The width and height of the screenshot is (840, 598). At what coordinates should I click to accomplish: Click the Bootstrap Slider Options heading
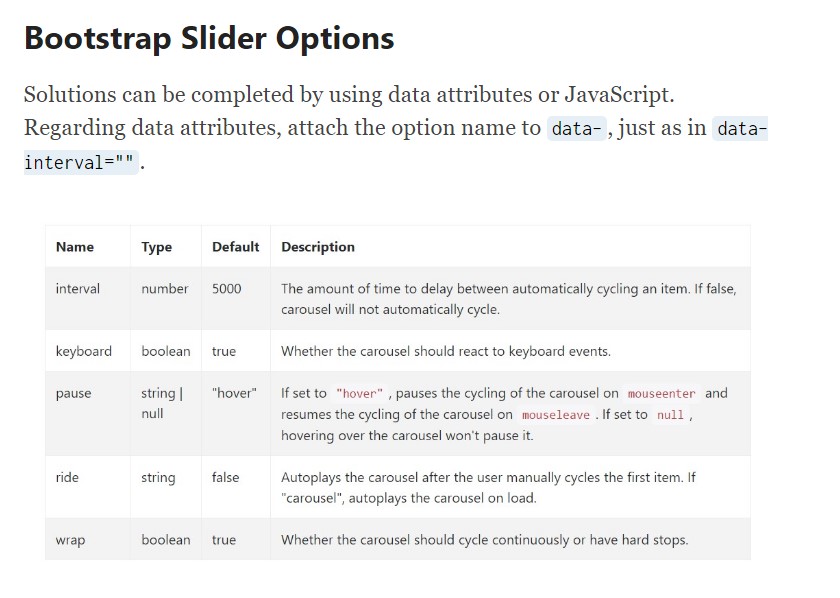(209, 38)
